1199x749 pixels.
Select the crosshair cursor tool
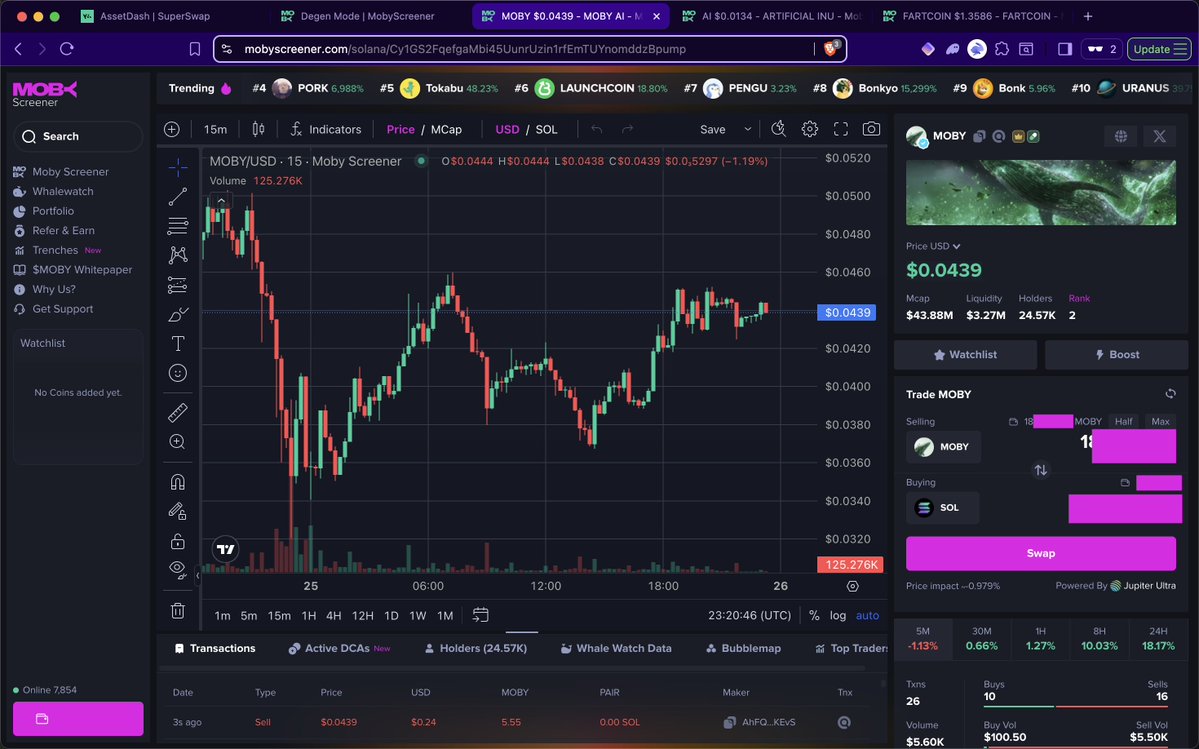[x=177, y=166]
